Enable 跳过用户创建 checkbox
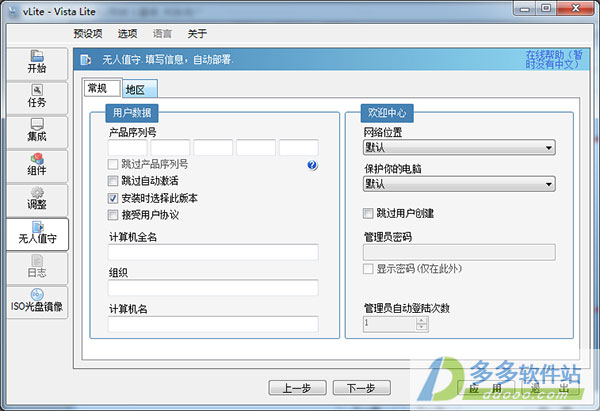This screenshot has width=600, height=411. (x=368, y=213)
